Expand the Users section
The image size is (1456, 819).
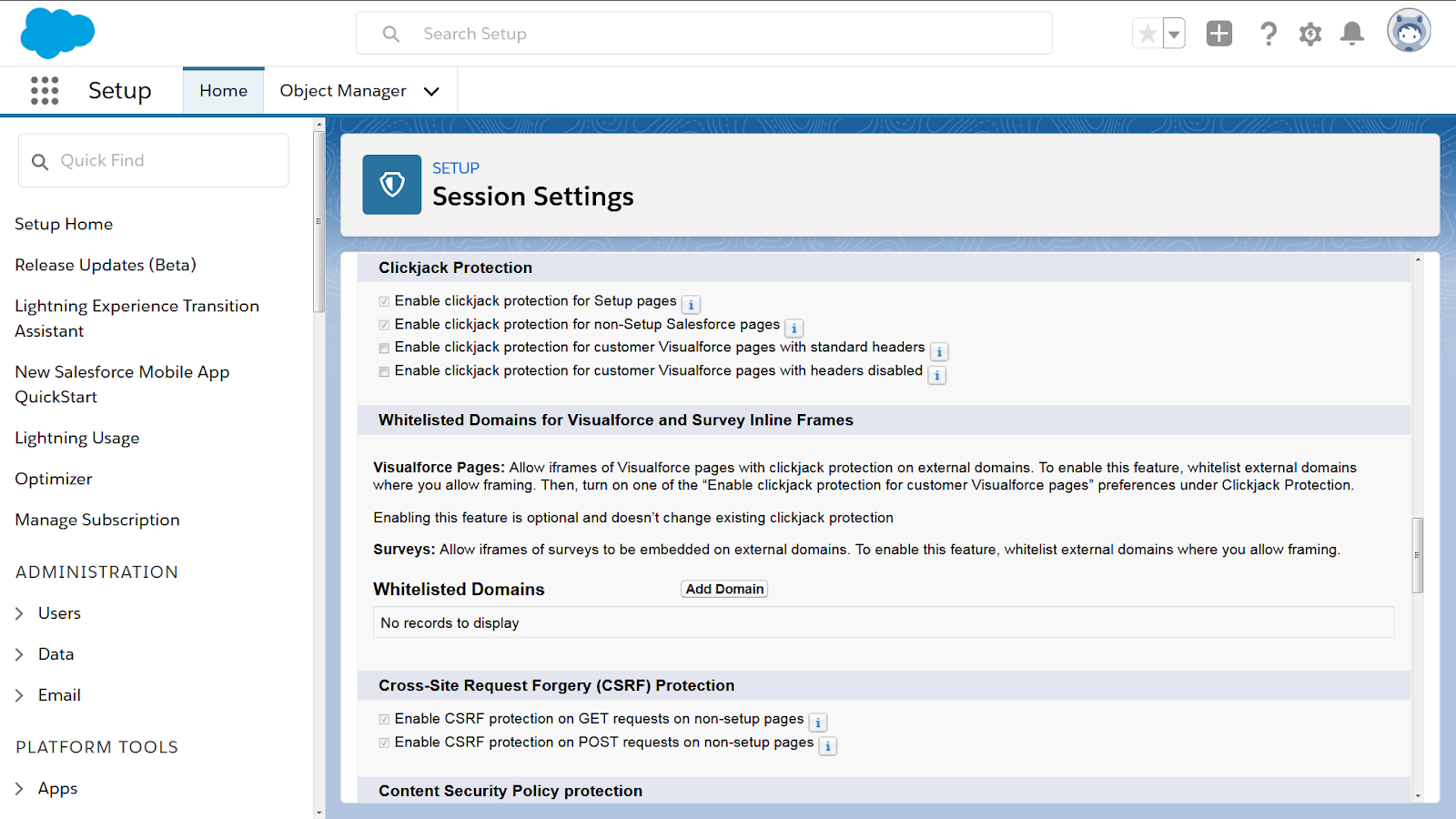pos(20,613)
